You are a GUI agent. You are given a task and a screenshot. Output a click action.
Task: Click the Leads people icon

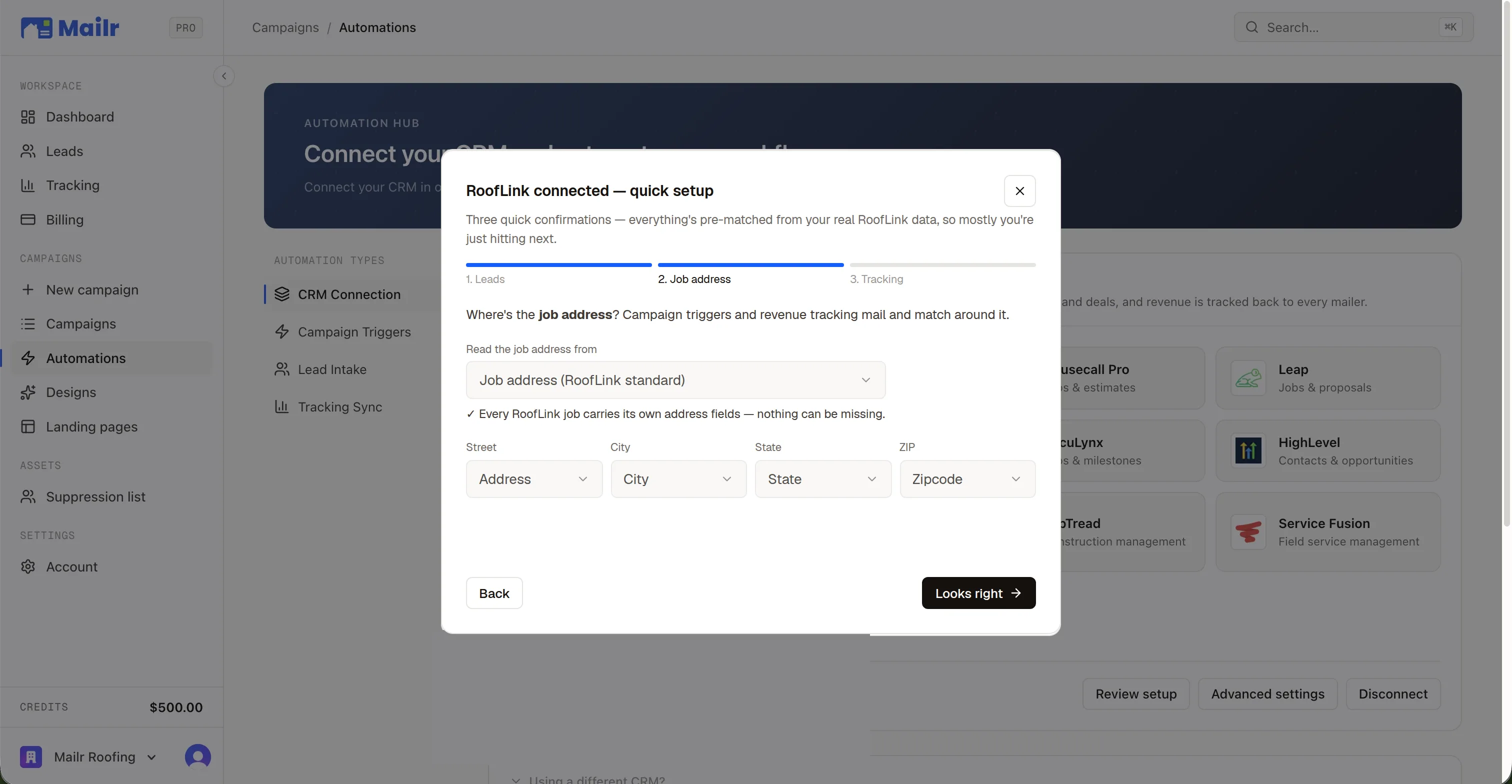27,151
